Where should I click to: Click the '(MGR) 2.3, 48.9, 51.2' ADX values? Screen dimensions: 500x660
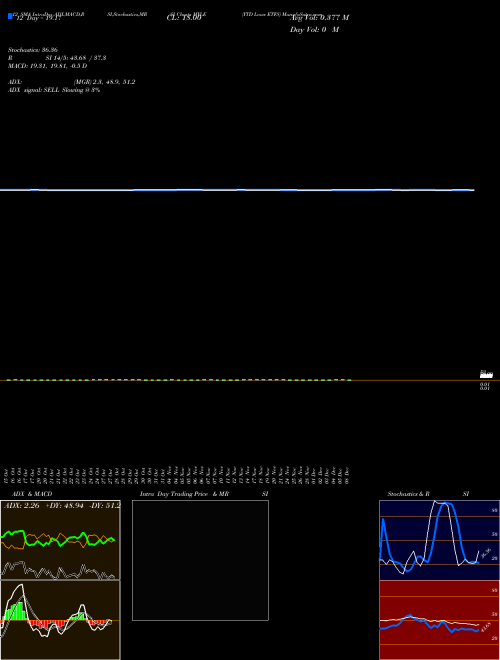coord(104,82)
